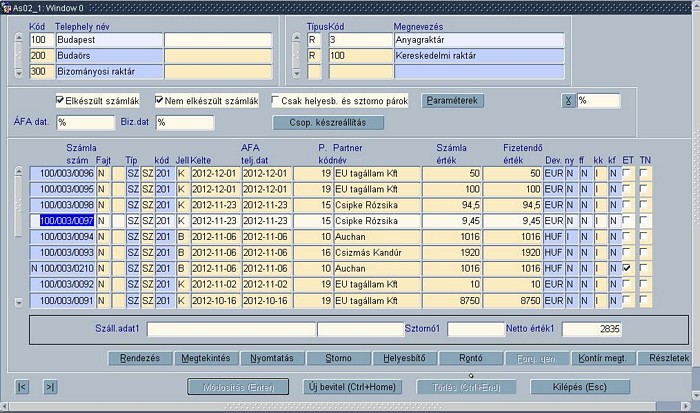Click Új bevitel (Ctrl+Home) button
Image resolution: width=700 pixels, height=413 pixels.
click(x=352, y=387)
